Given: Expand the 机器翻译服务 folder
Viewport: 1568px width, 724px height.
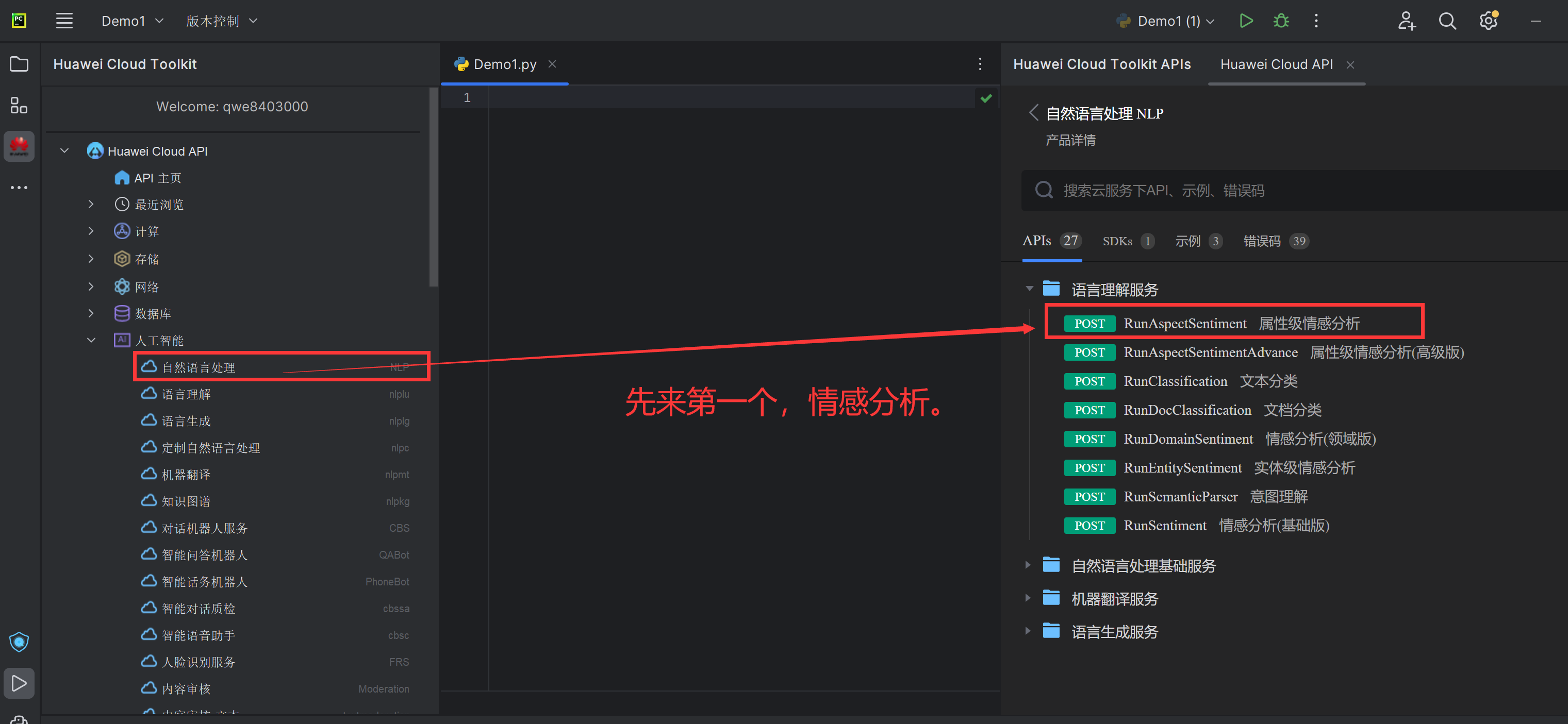Looking at the screenshot, I should click(1028, 598).
